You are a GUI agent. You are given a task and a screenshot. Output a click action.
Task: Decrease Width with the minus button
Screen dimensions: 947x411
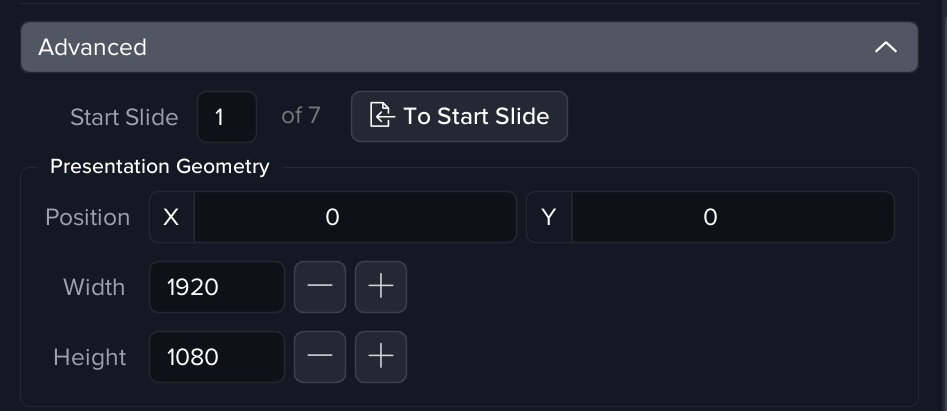click(320, 287)
